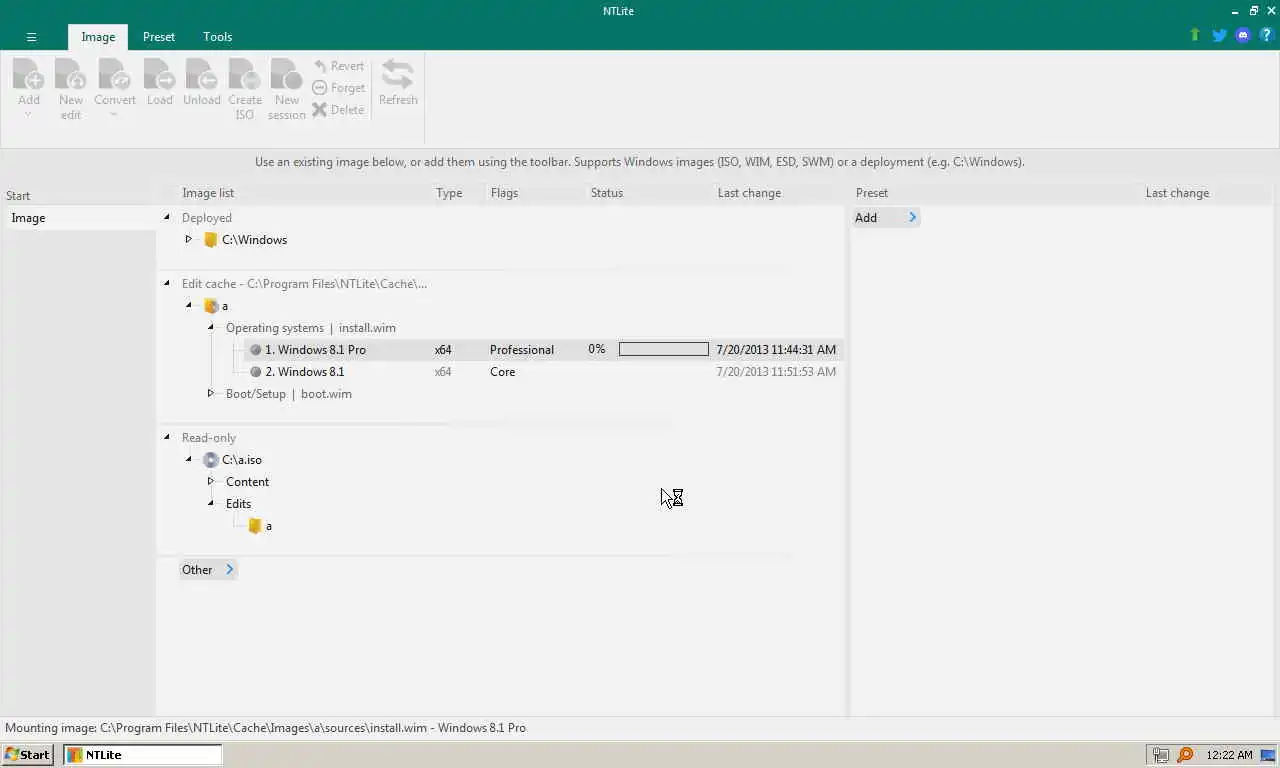Open the Convert dropdown arrow
The height and width of the screenshot is (768, 1280).
tap(113, 115)
